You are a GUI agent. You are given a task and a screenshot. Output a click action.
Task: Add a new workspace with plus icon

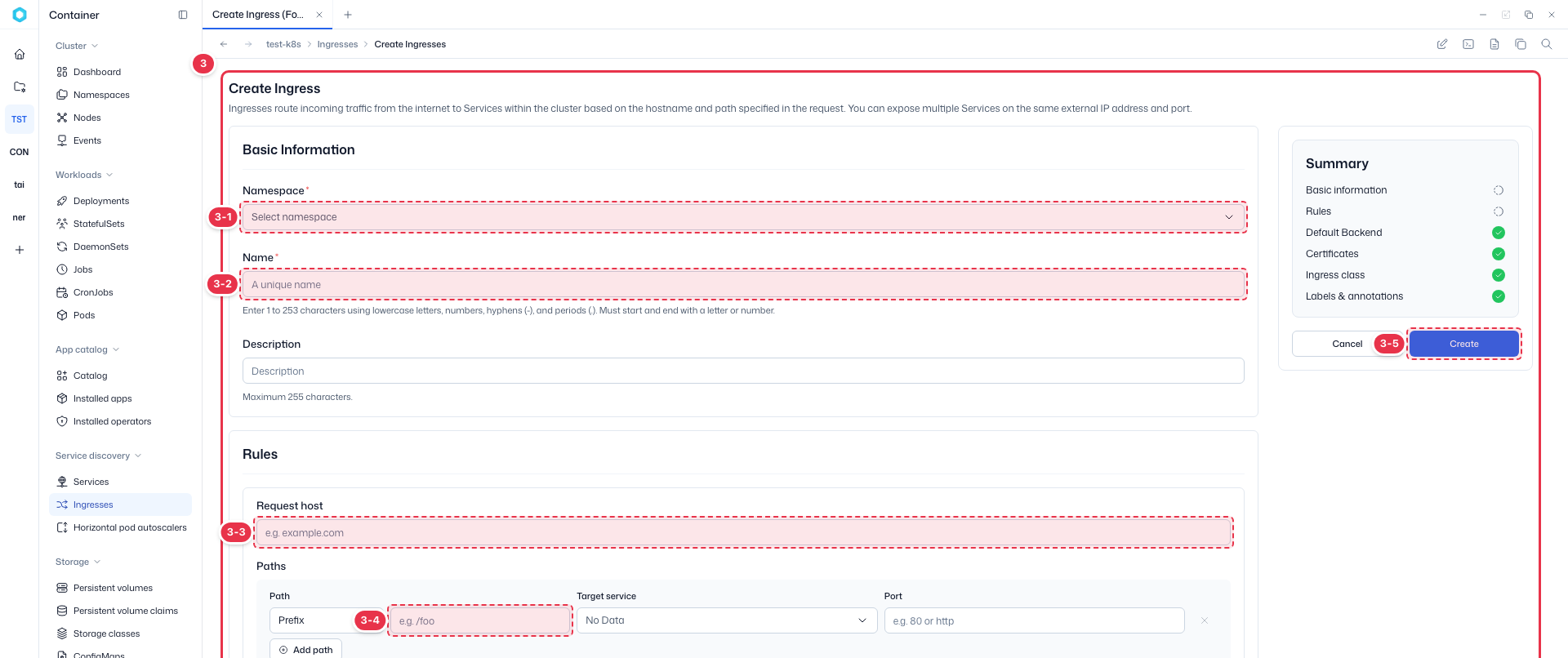click(20, 250)
